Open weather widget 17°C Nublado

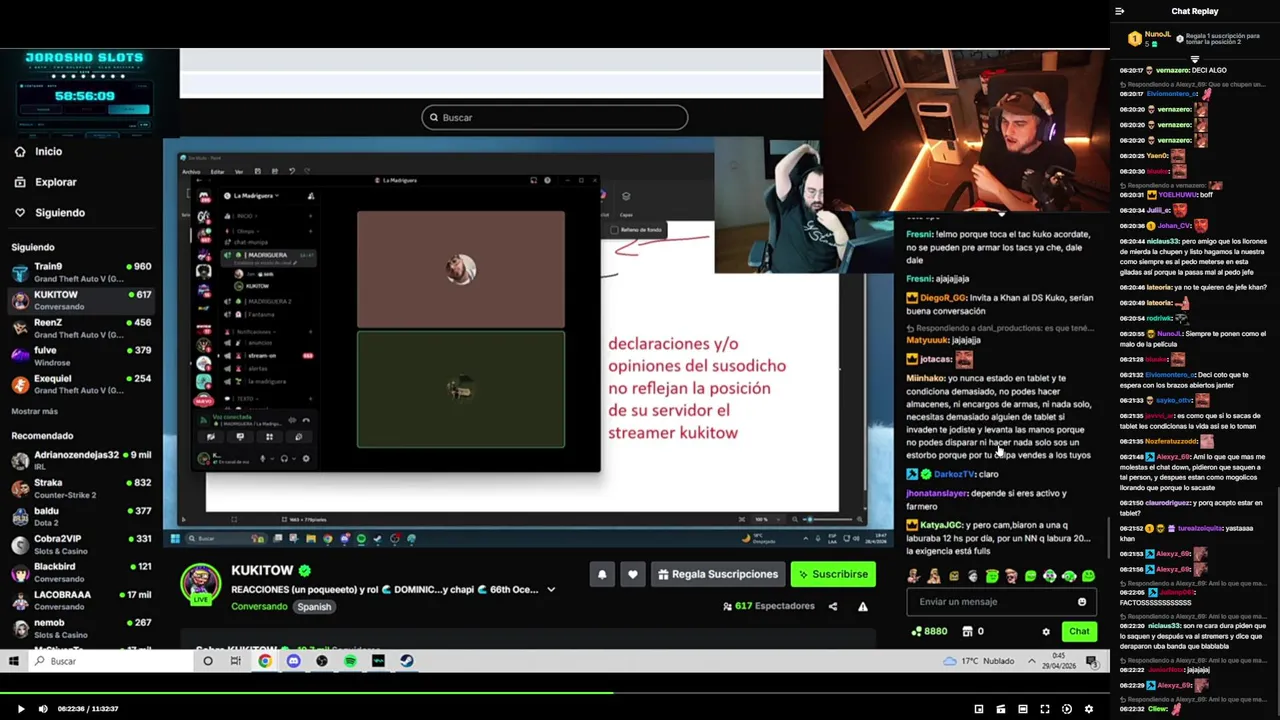click(x=978, y=661)
